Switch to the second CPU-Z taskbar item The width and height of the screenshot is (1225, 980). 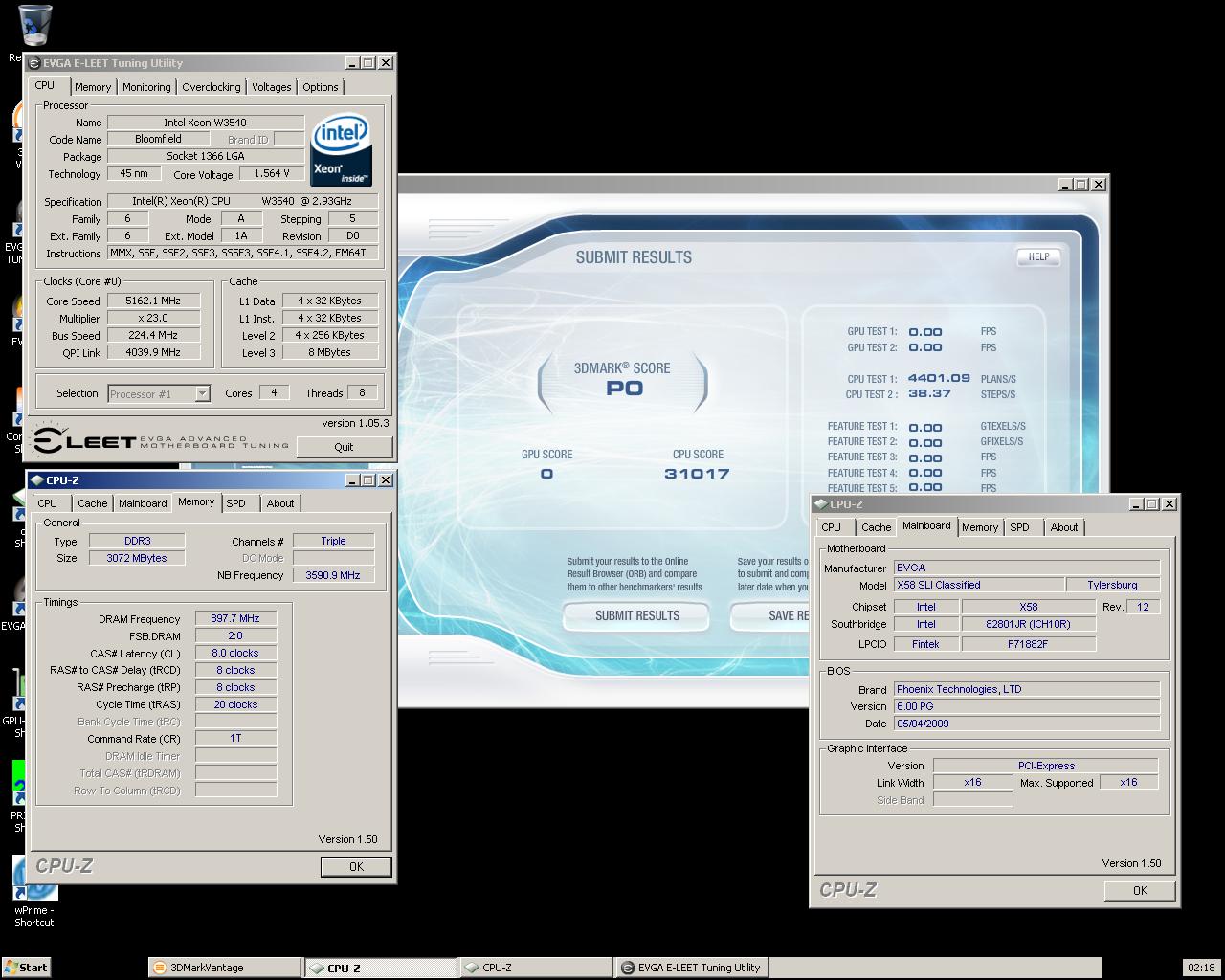coord(536,968)
